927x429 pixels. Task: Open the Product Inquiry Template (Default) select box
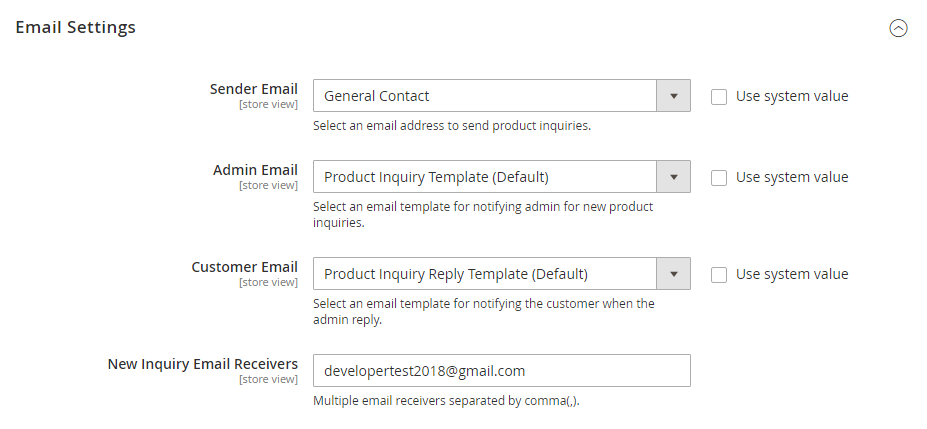pos(484,177)
